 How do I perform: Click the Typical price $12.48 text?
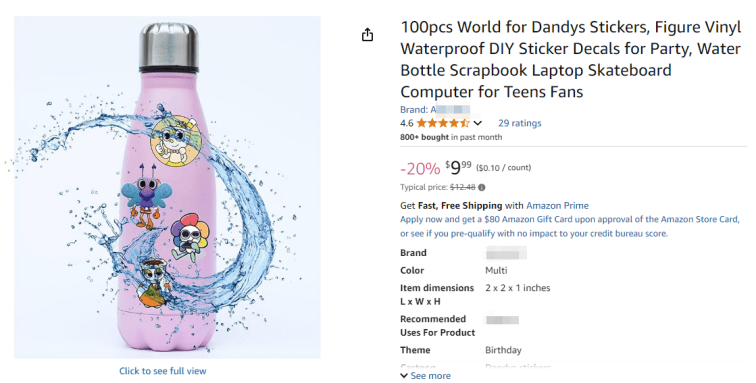coord(438,187)
